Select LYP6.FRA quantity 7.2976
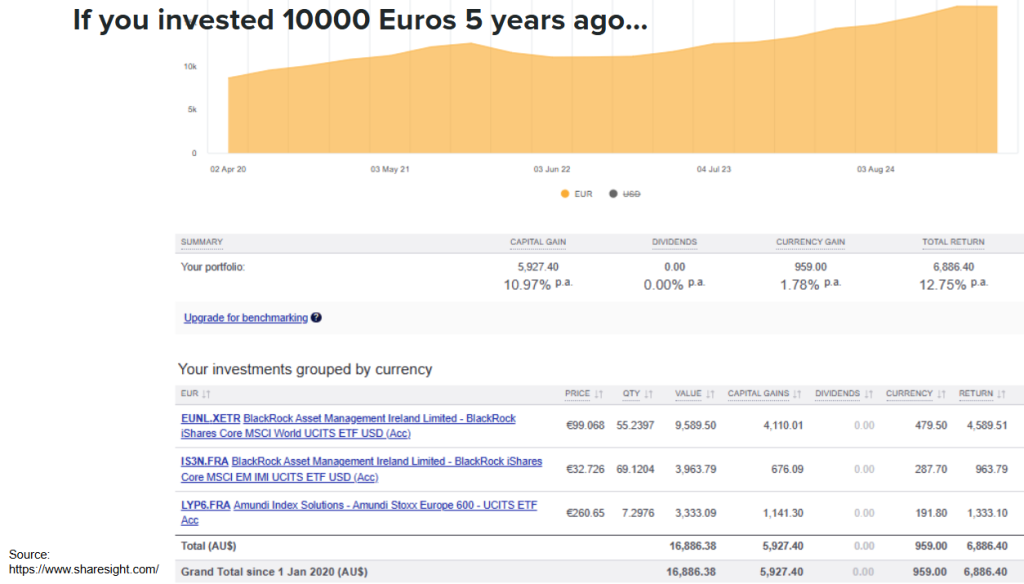This screenshot has height=584, width=1024. pyautogui.click(x=638, y=513)
